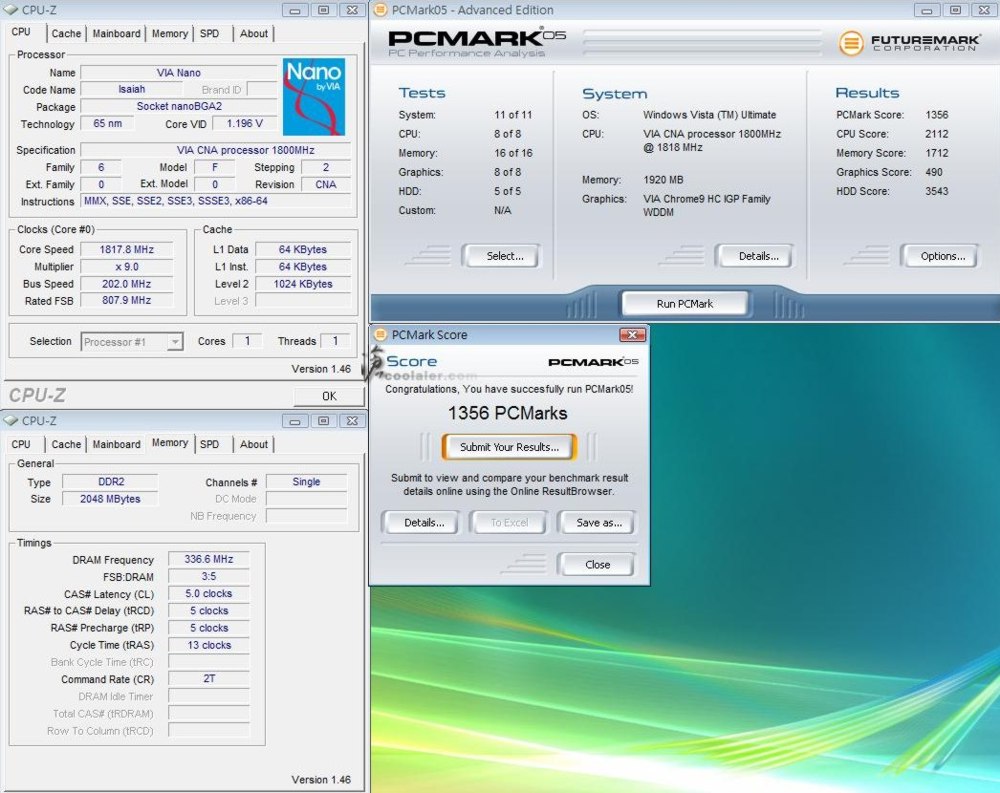Select SPD tab in lower CPU-Z

[x=209, y=445]
